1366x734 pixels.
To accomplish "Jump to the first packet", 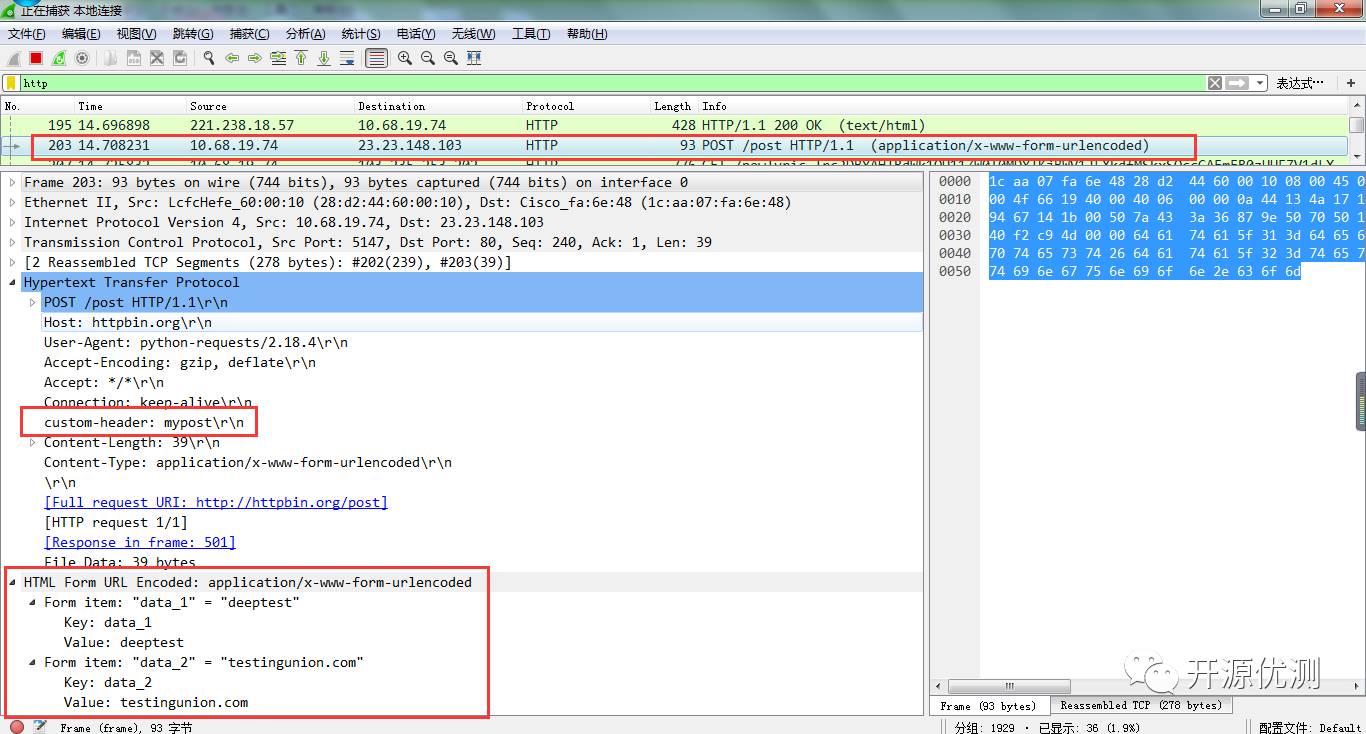I will [x=301, y=58].
